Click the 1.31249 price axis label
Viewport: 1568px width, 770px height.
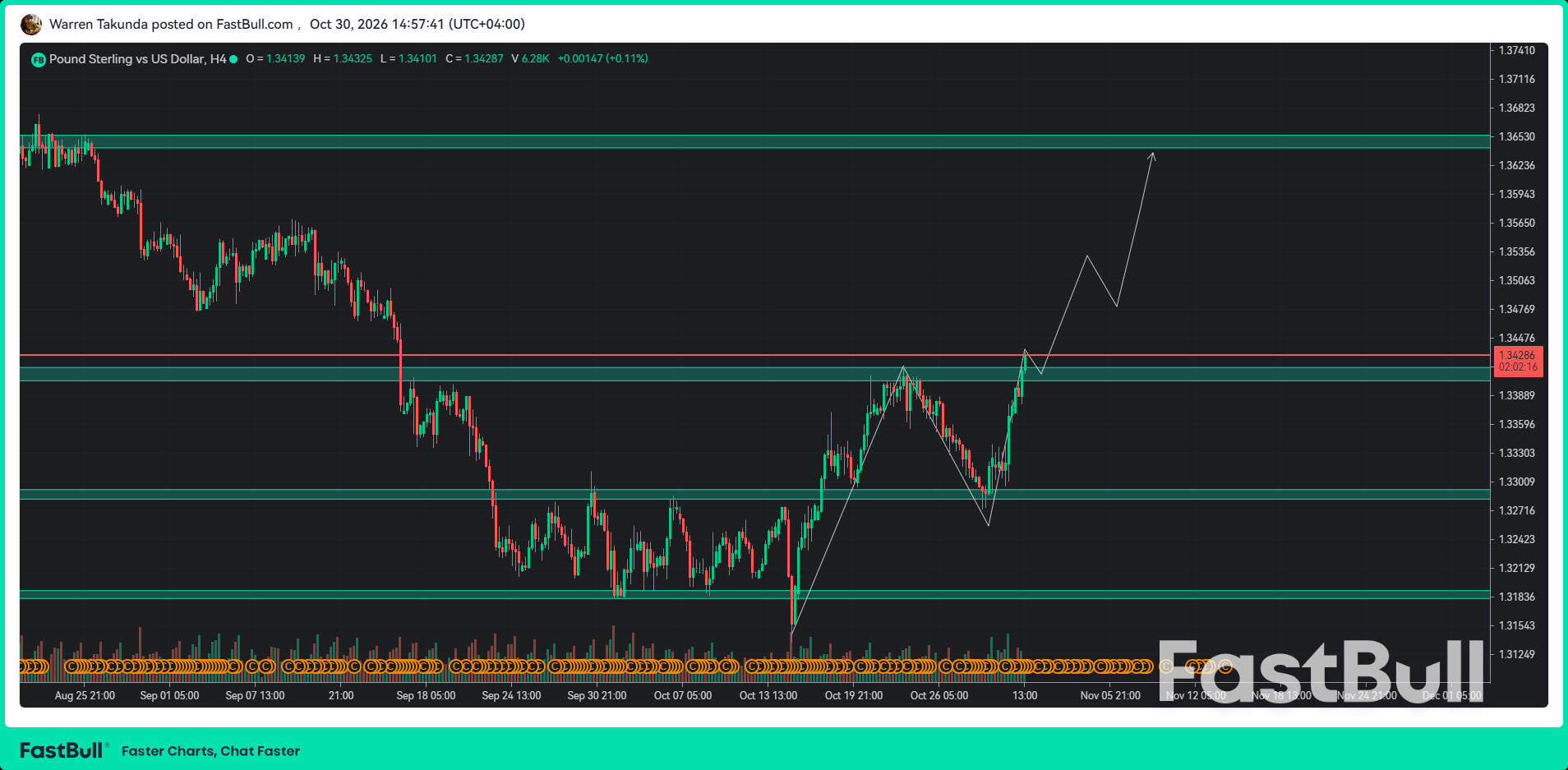1517,654
